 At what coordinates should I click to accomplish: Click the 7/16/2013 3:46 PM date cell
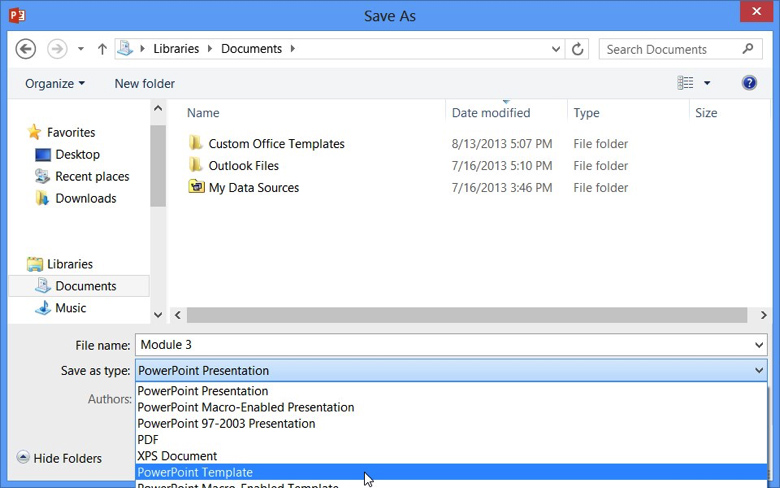(x=501, y=188)
